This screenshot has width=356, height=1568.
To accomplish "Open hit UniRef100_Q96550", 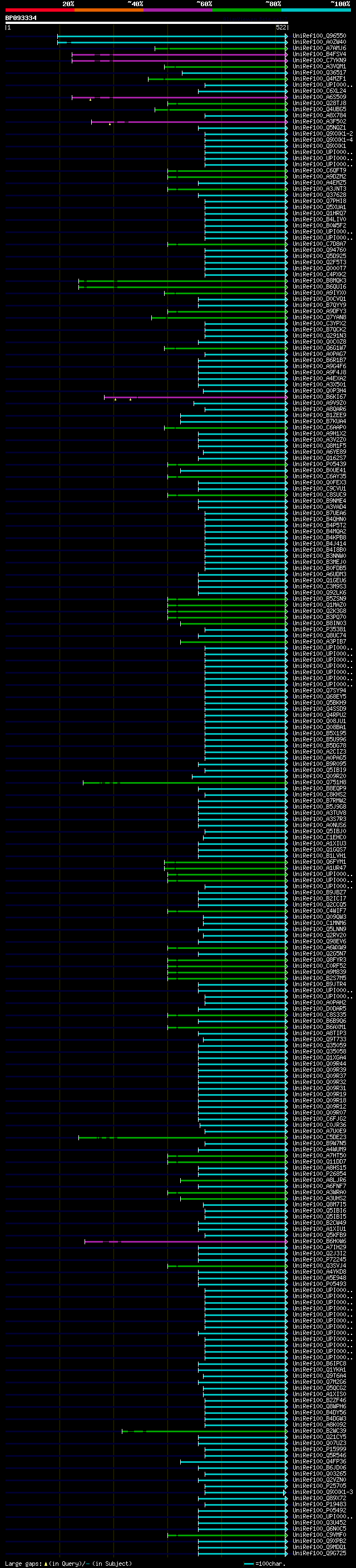I will pos(319,36).
